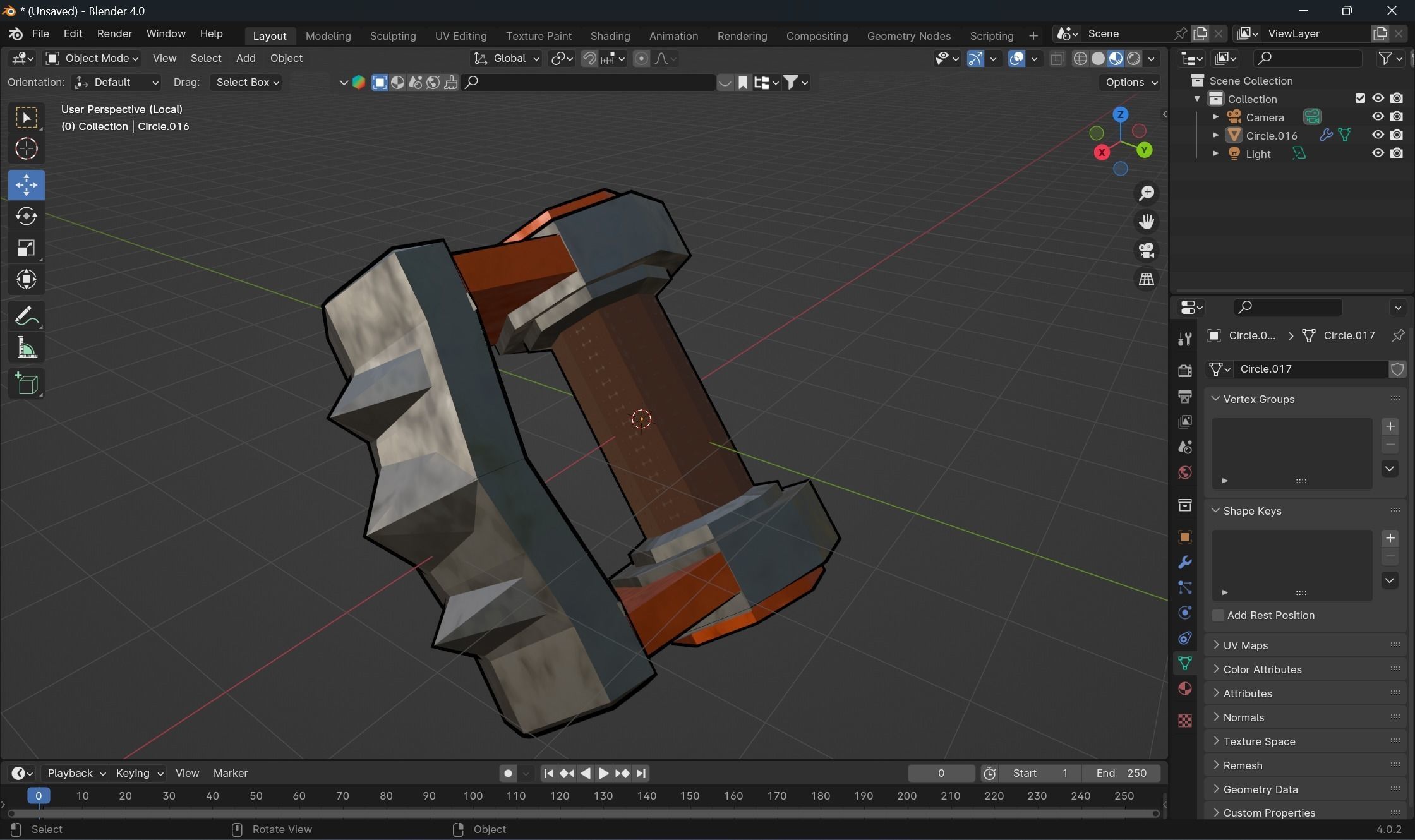The width and height of the screenshot is (1415, 840).
Task: Open the Output properties tab
Action: [x=1184, y=396]
